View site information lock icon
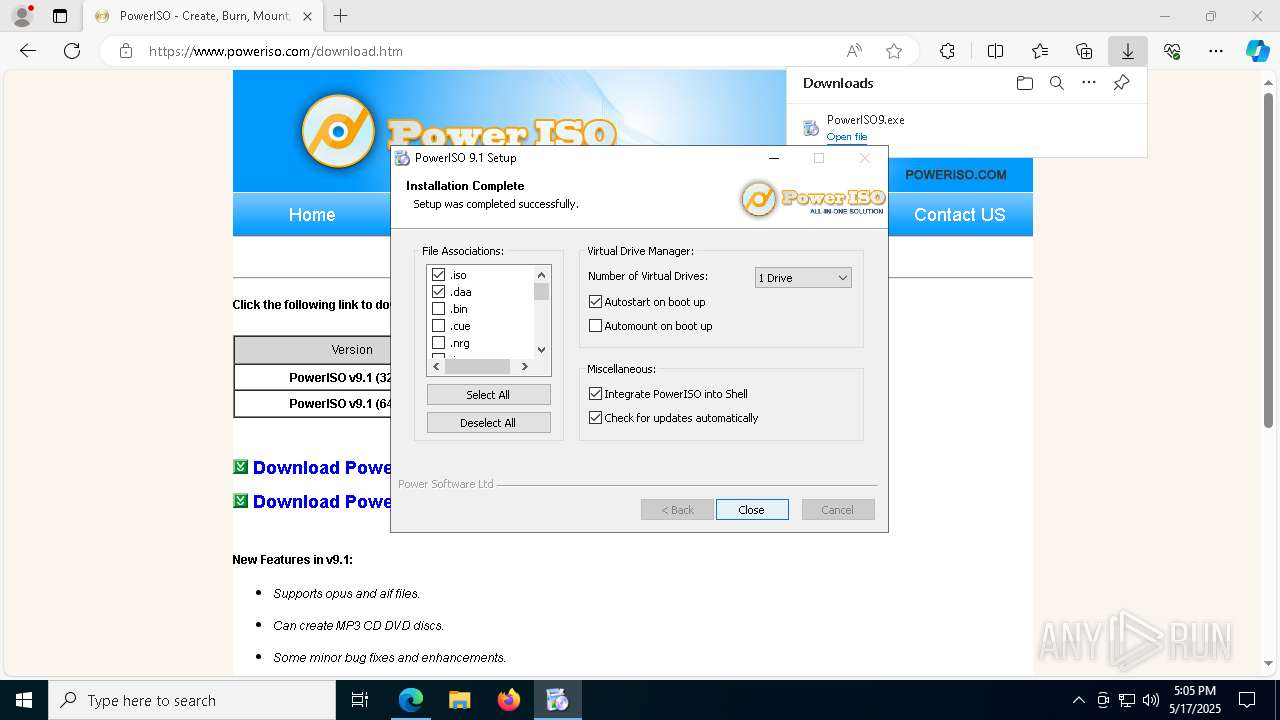Image resolution: width=1280 pixels, height=720 pixels. pyautogui.click(x=126, y=51)
